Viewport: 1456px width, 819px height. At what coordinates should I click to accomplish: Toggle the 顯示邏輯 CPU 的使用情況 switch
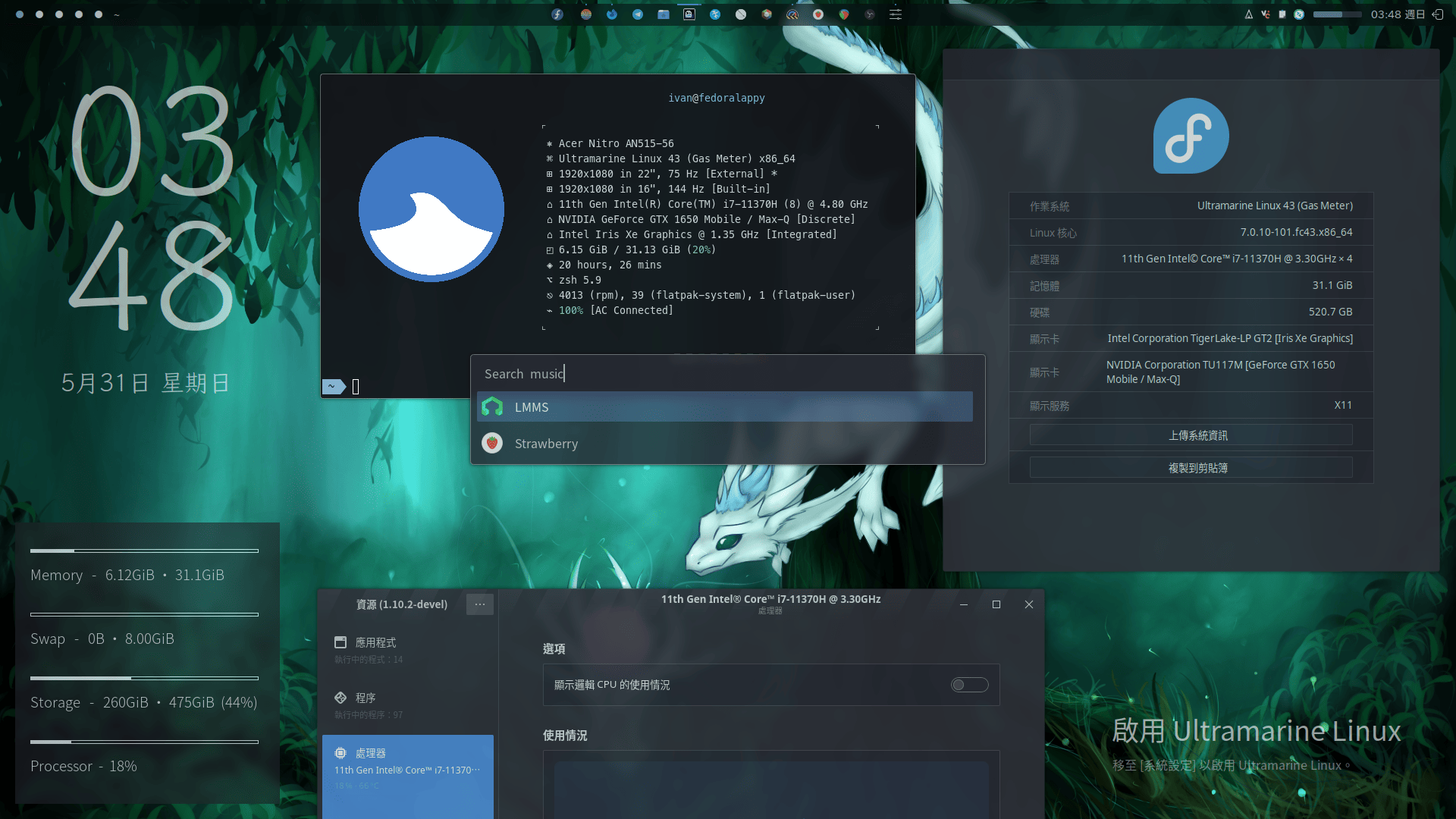pyautogui.click(x=970, y=685)
